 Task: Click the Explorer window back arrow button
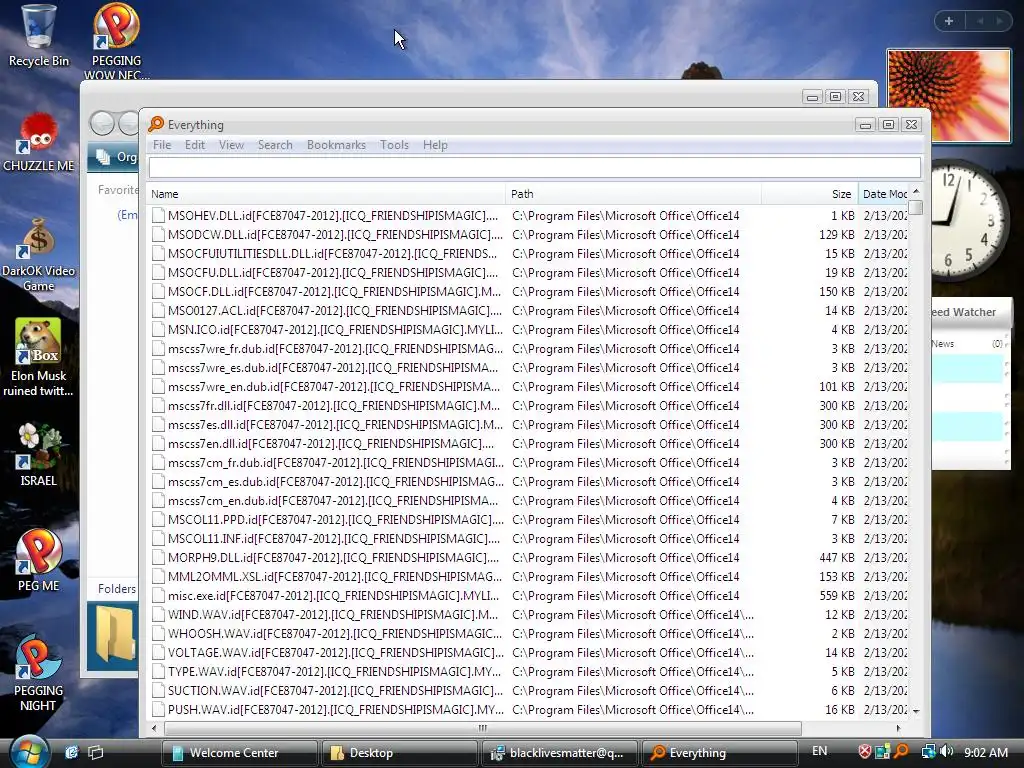click(103, 123)
